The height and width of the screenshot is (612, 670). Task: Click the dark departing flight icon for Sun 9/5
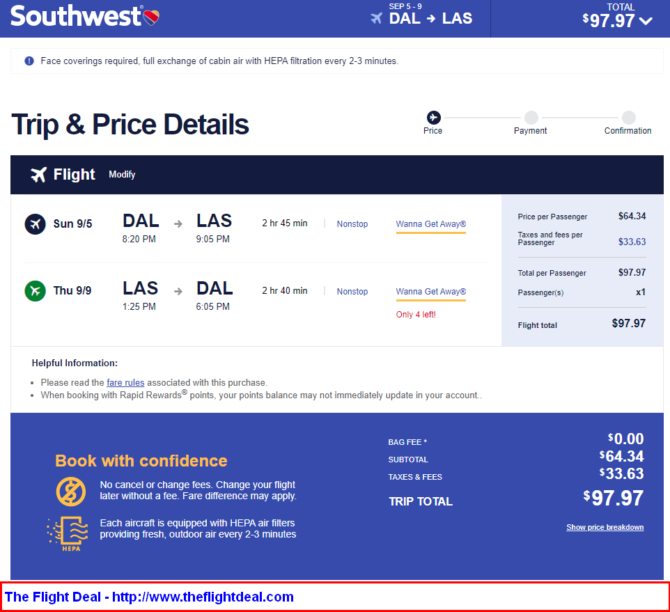pyautogui.click(x=35, y=224)
